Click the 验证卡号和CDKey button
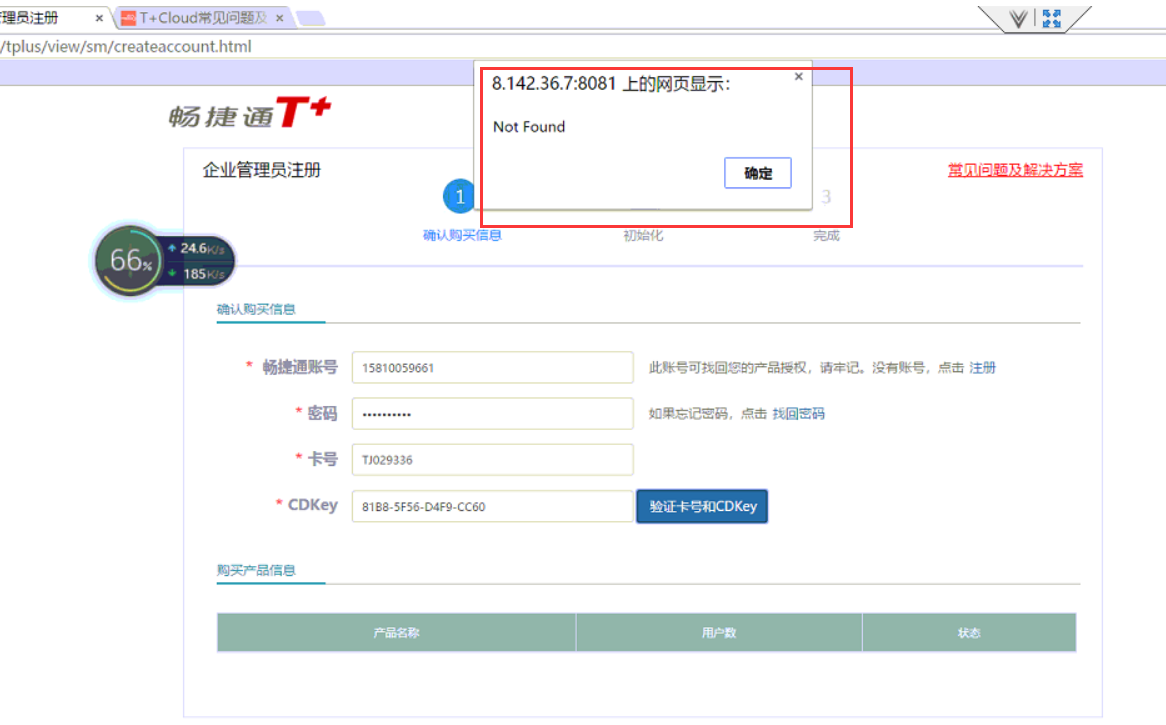 (702, 506)
